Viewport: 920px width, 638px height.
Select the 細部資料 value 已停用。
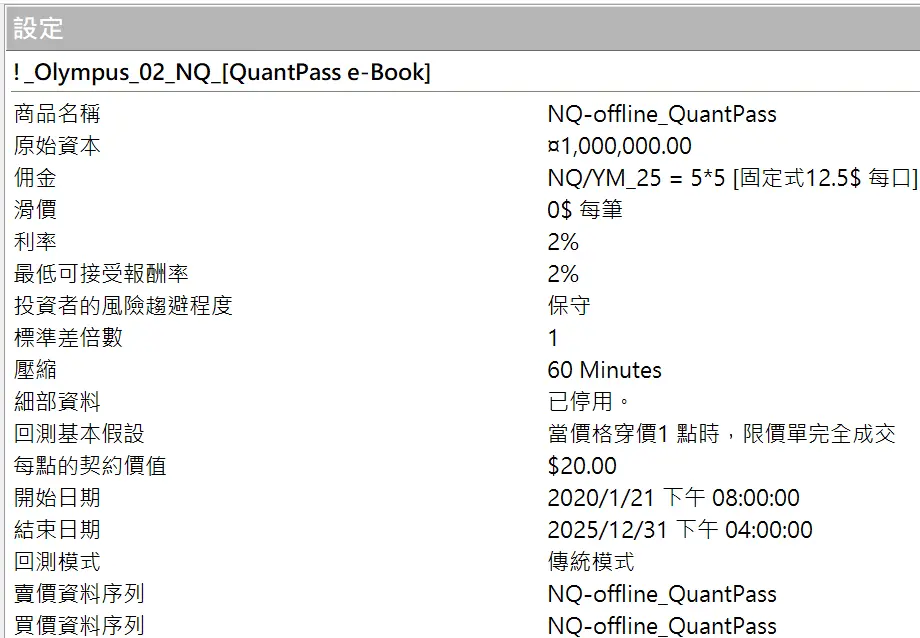(590, 402)
